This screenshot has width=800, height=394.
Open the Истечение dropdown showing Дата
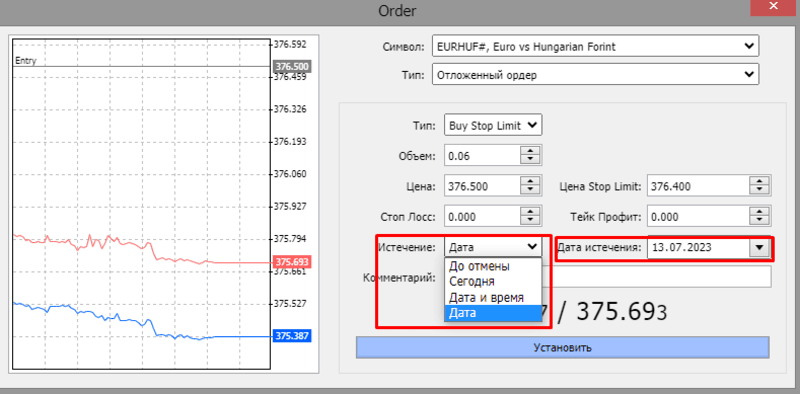point(493,248)
